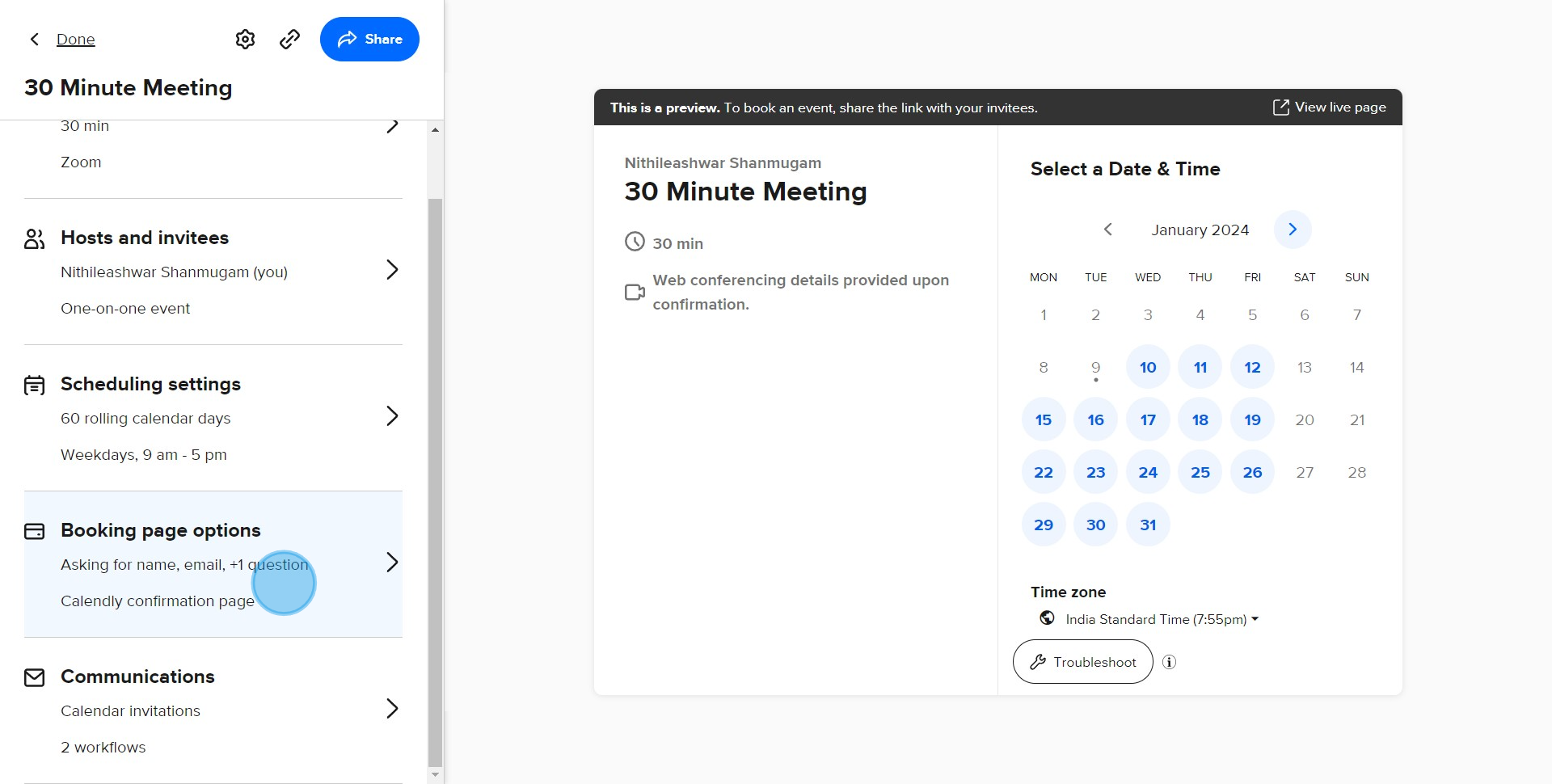Click the Booking page options card icon
The width and height of the screenshot is (1552, 784).
(x=34, y=531)
